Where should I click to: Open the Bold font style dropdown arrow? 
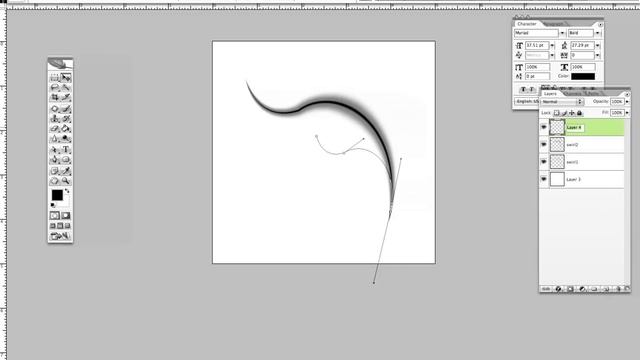pos(598,33)
